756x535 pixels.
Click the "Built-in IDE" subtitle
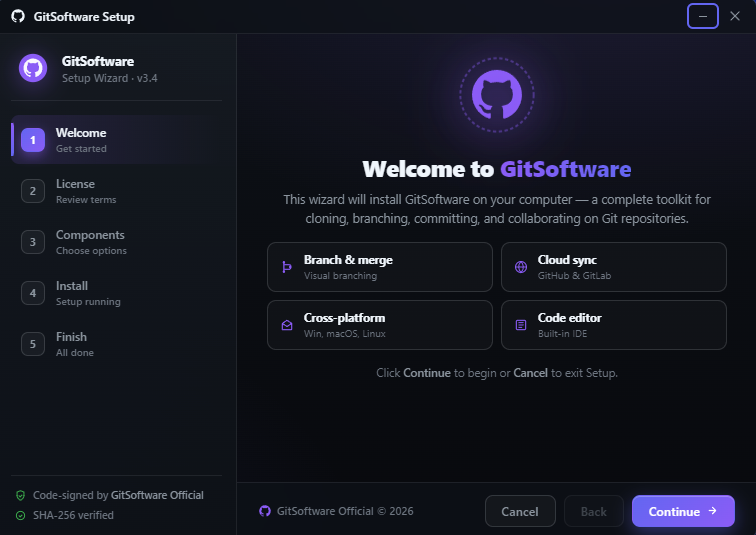coord(562,334)
